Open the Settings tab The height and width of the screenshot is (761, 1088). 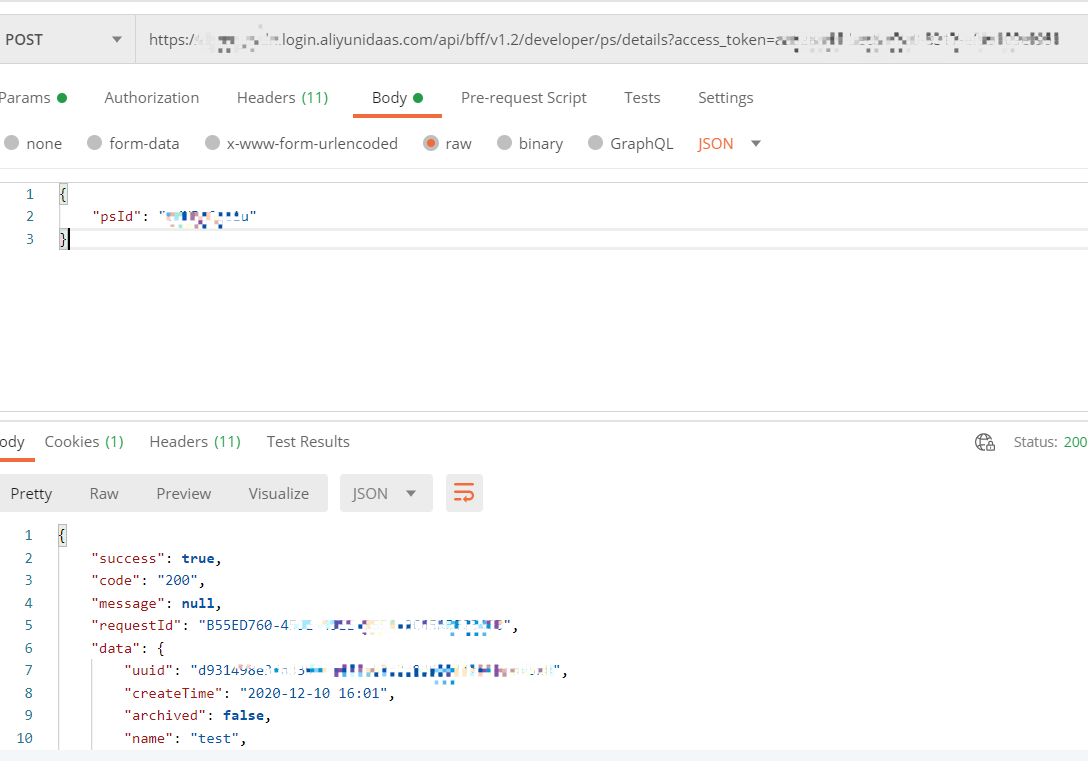(x=725, y=98)
